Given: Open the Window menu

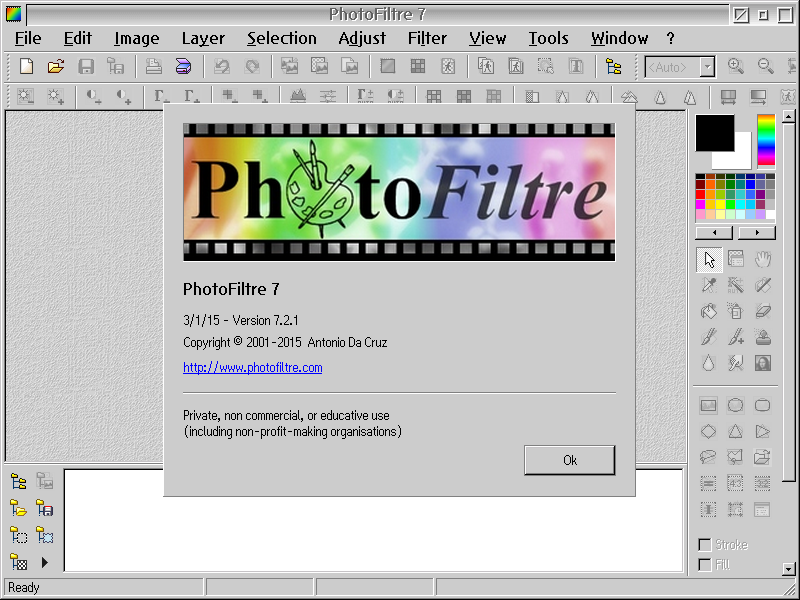Looking at the screenshot, I should [619, 38].
